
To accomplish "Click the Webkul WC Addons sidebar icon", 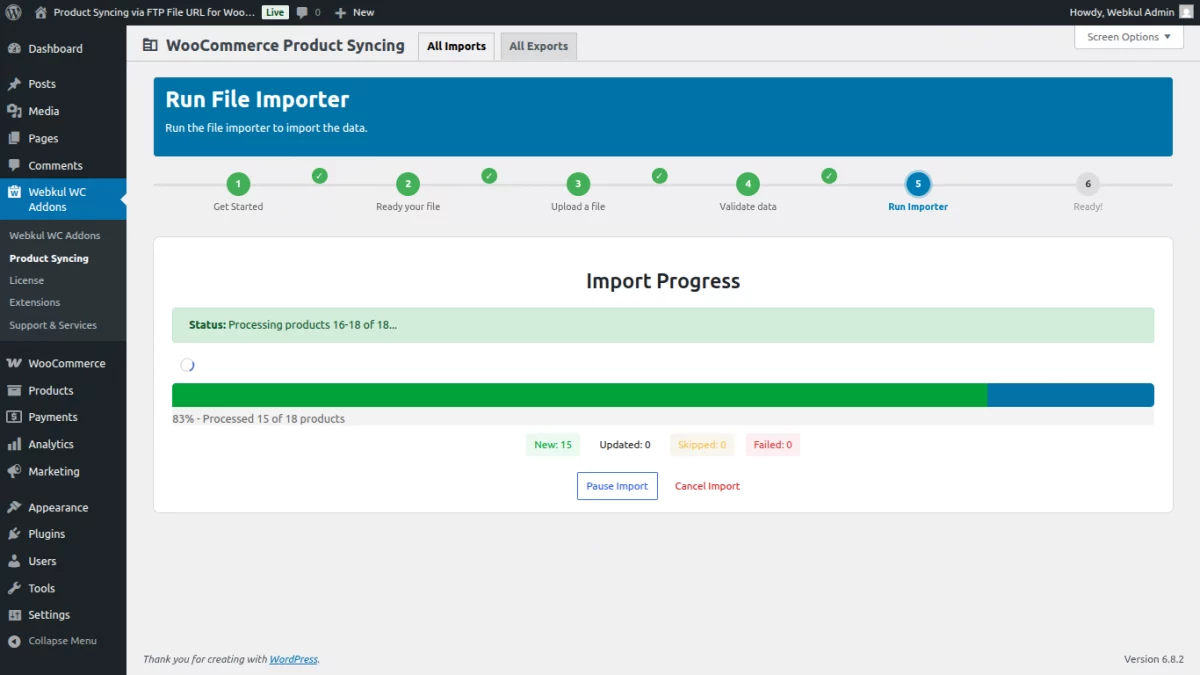I will [x=14, y=192].
